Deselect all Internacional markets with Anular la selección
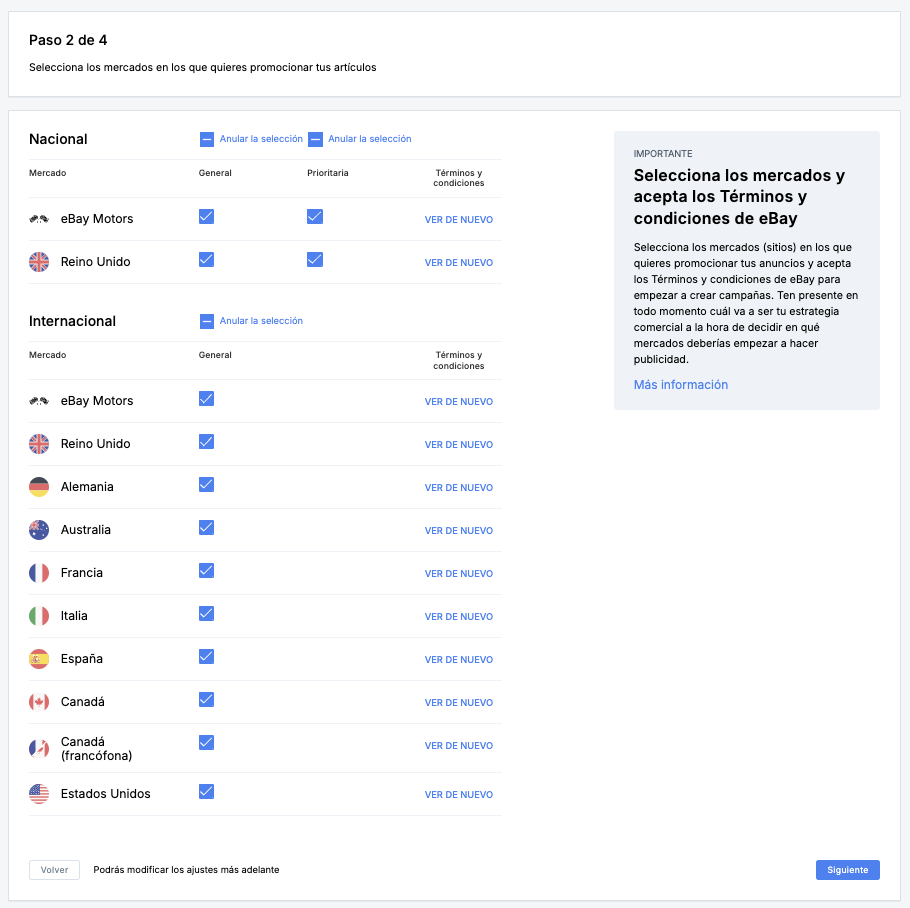This screenshot has width=910, height=908. [x=252, y=321]
